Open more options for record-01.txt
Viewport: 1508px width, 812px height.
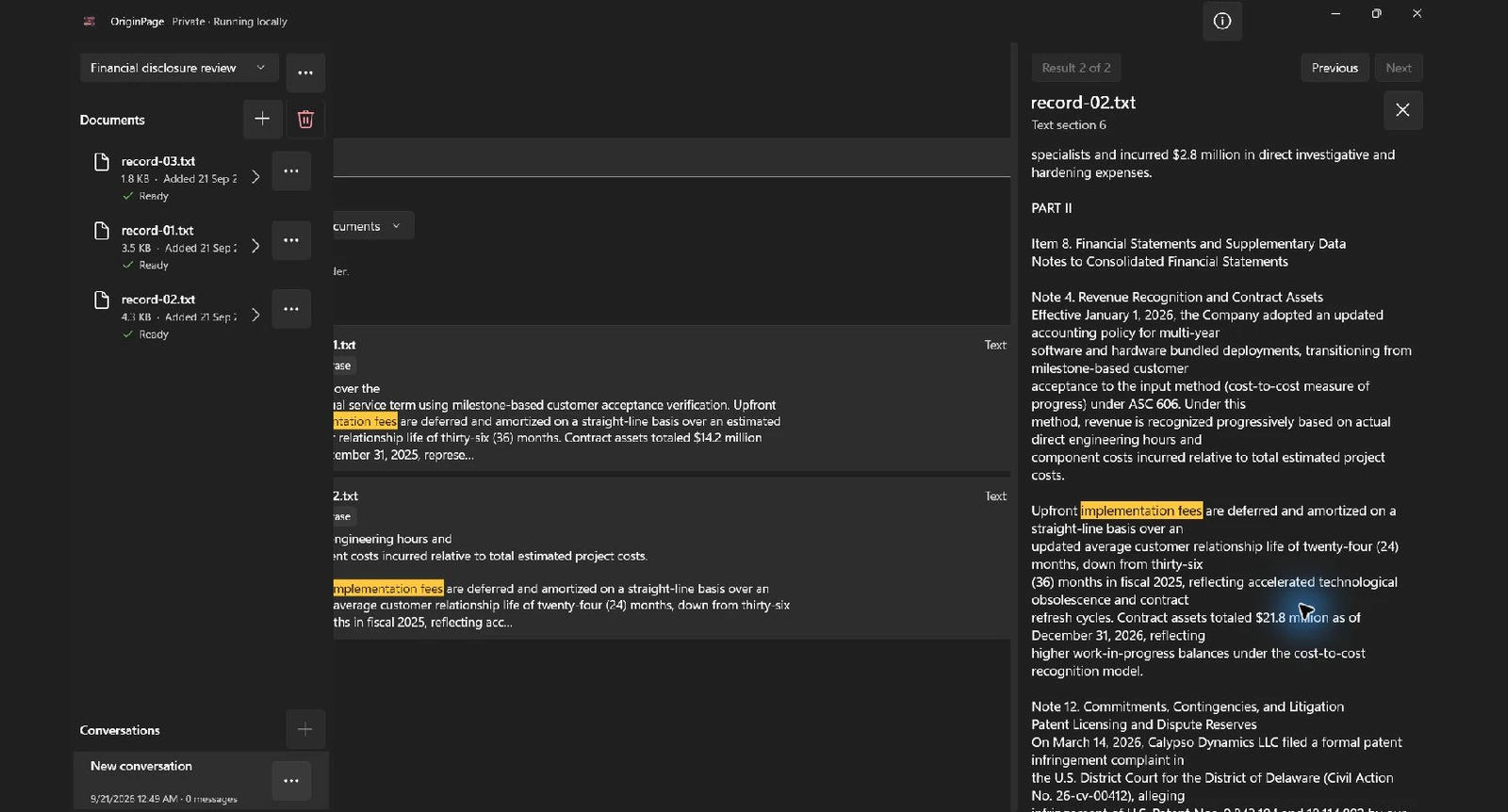pyautogui.click(x=291, y=240)
